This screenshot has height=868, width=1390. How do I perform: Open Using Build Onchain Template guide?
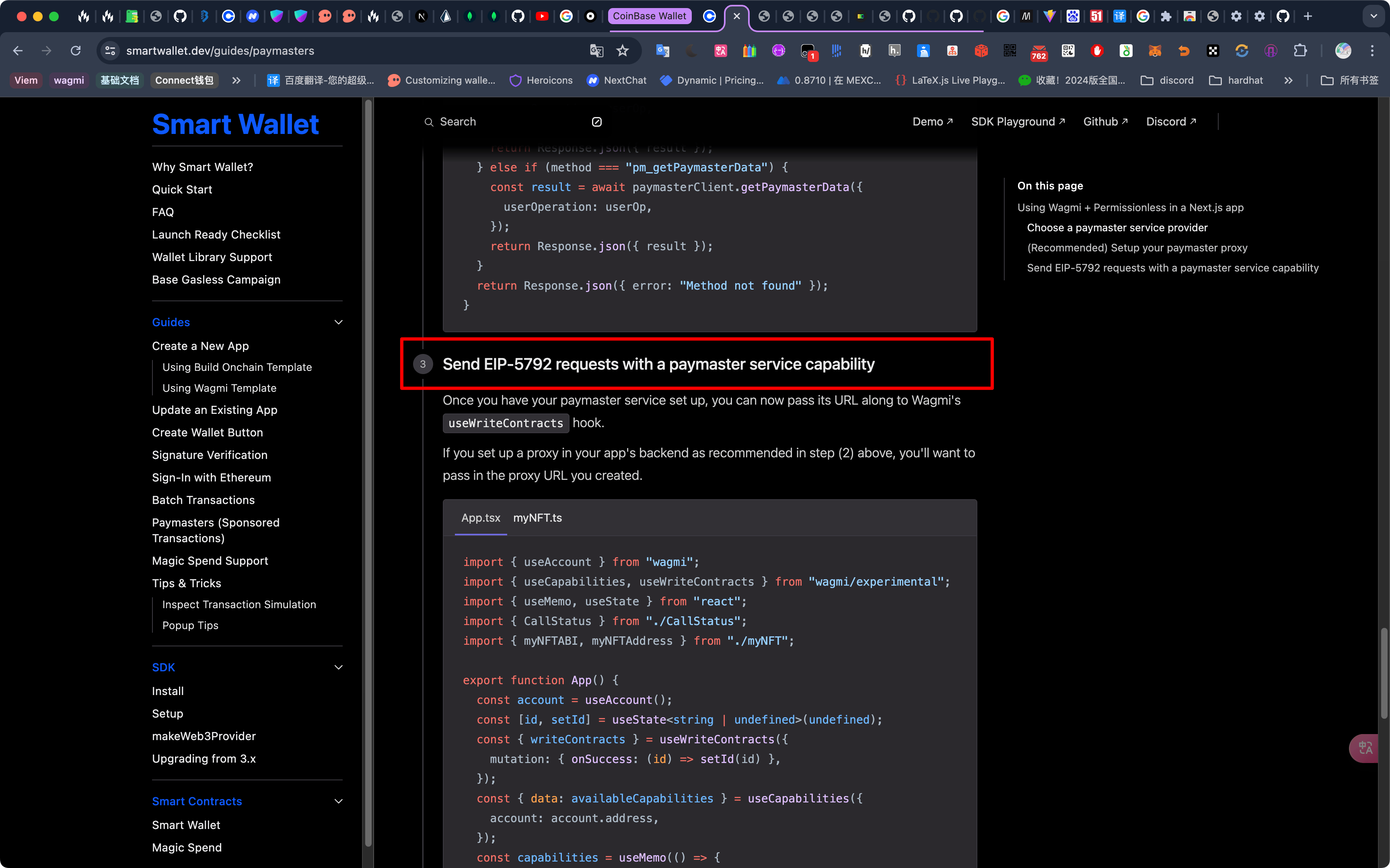237,367
